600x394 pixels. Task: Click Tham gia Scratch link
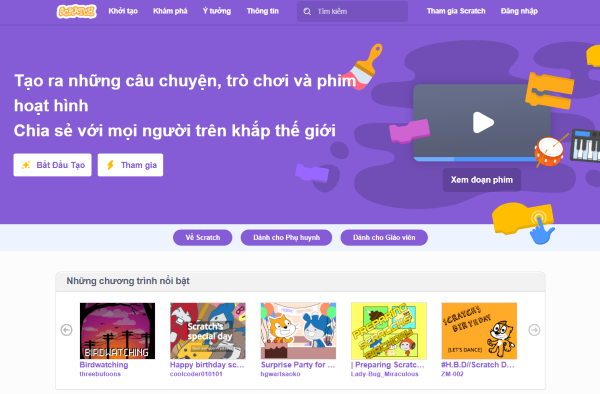coord(456,11)
